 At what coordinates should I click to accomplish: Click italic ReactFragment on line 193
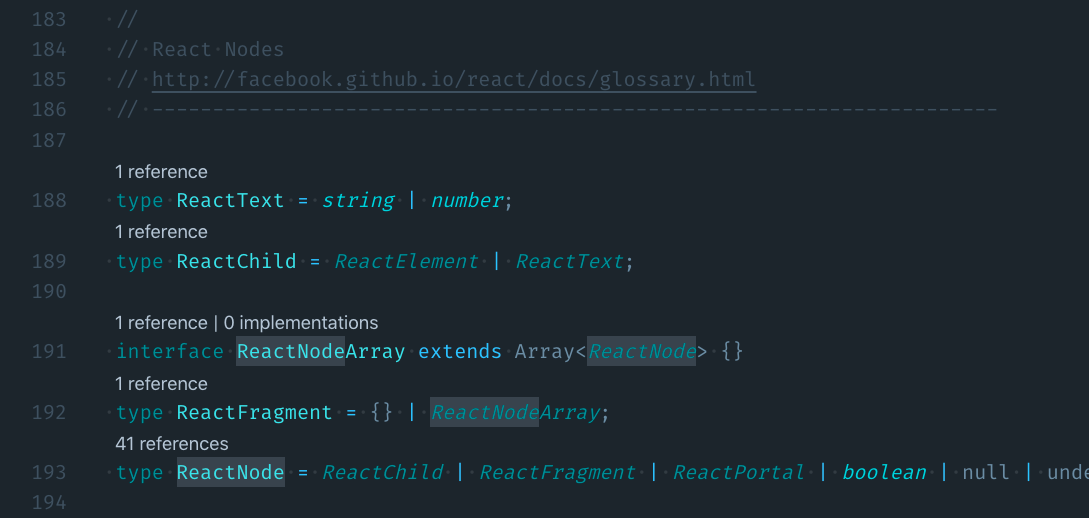[x=558, y=472]
